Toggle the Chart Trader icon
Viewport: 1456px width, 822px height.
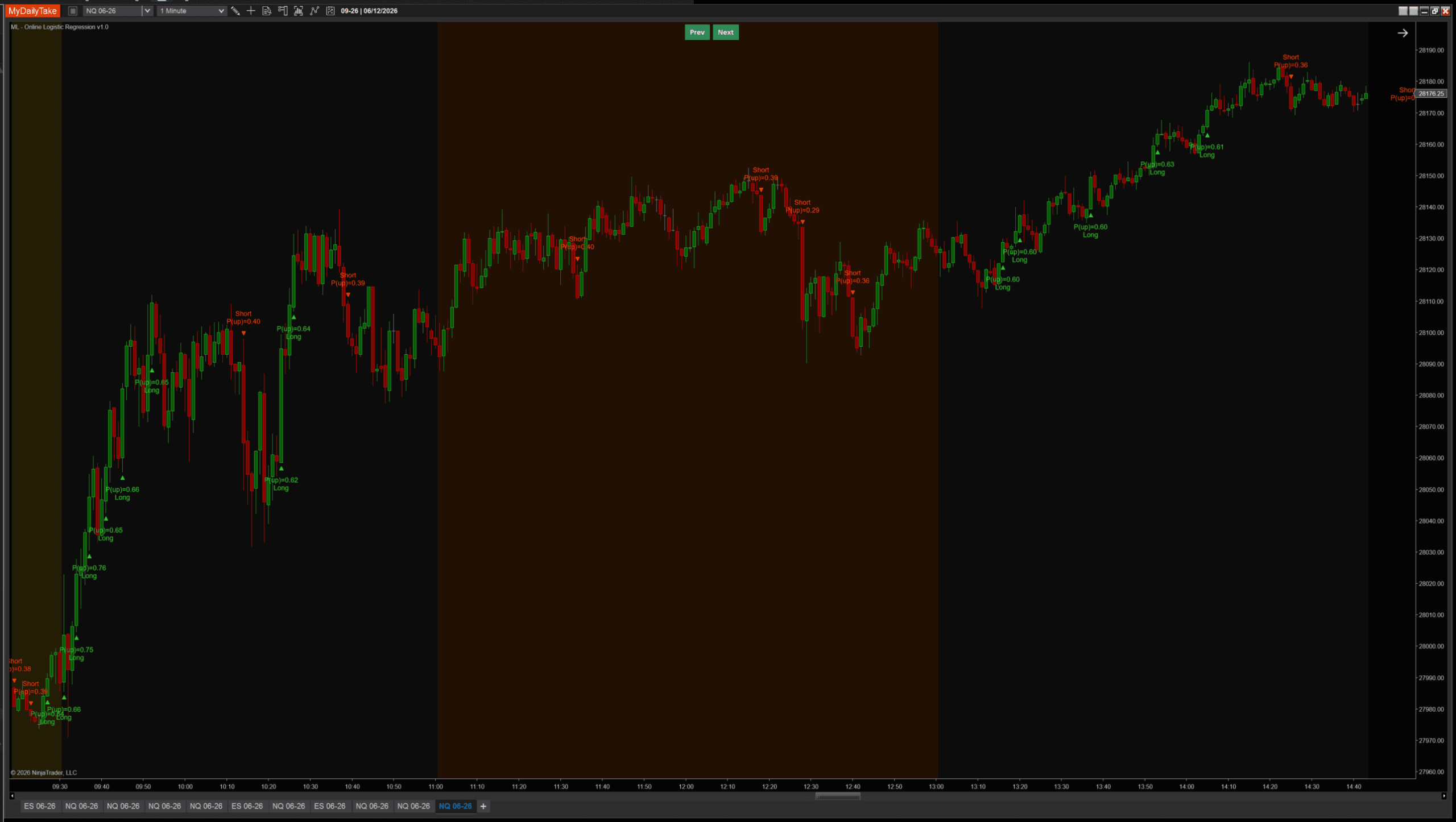283,11
